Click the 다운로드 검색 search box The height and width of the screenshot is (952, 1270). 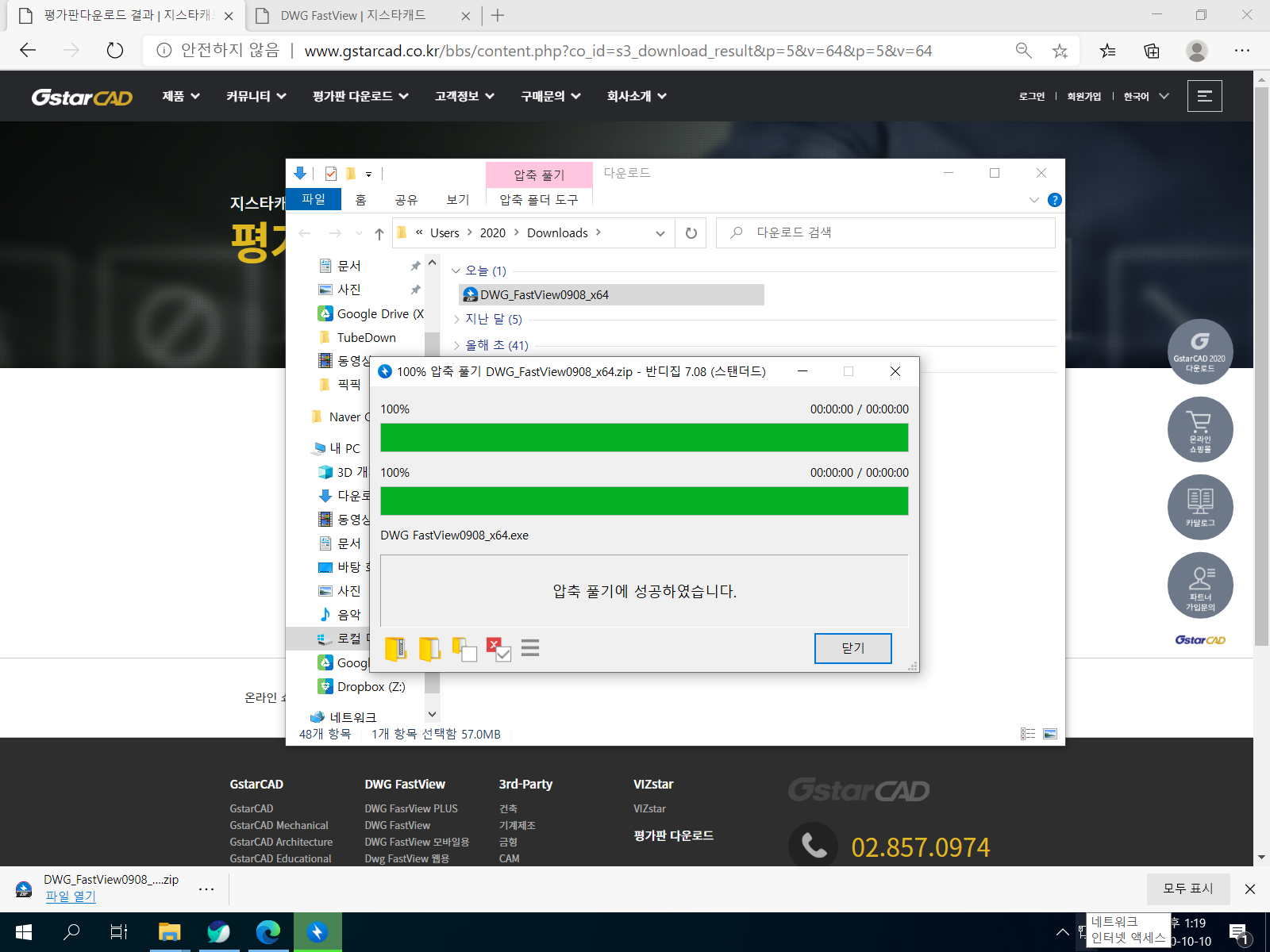point(886,232)
